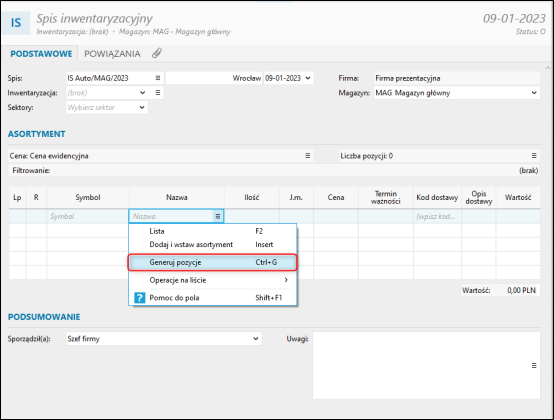The width and height of the screenshot is (554, 420).
Task: Expand the Sektory dropdown
Action: tap(142, 107)
